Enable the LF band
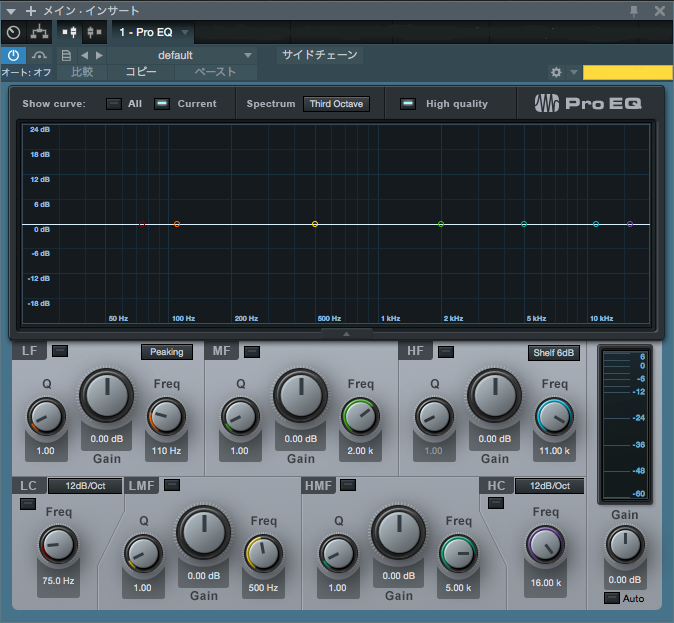The image size is (674, 623). coord(60,351)
